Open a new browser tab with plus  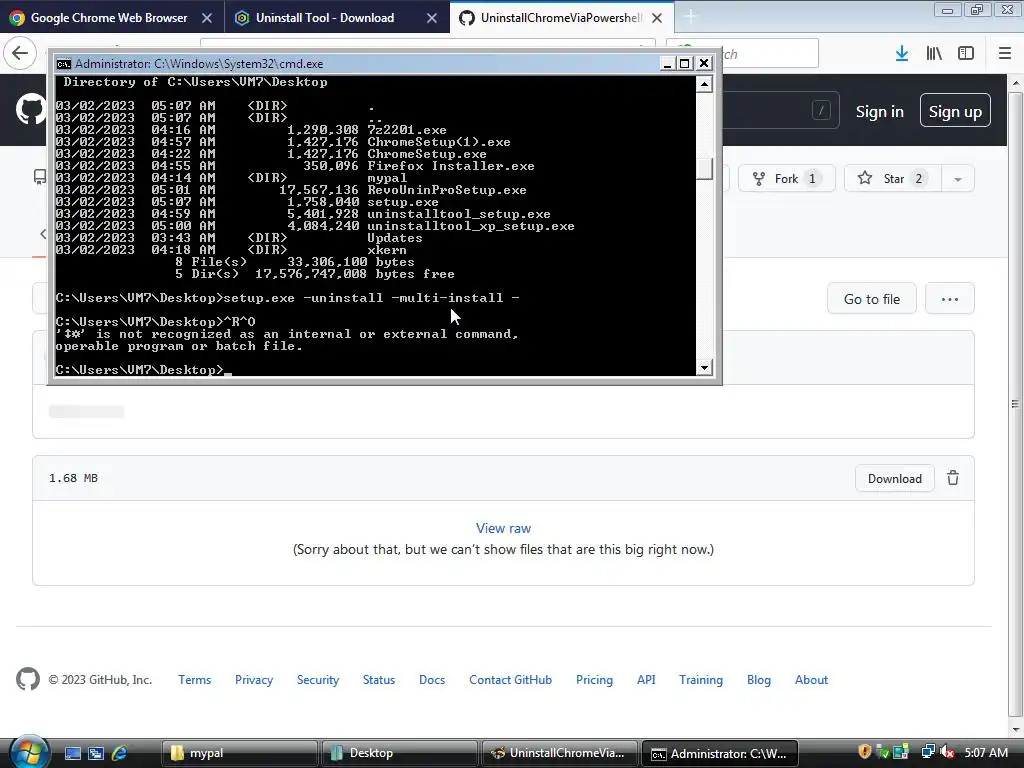point(691,17)
